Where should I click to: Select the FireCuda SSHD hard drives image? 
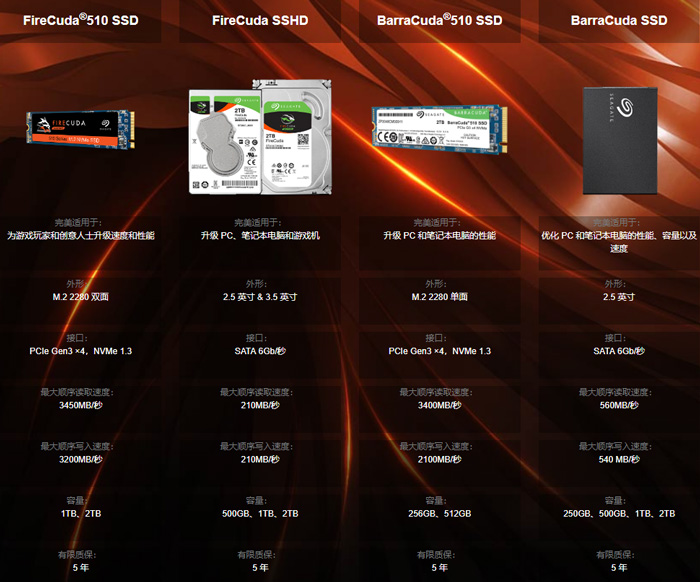(x=260, y=137)
